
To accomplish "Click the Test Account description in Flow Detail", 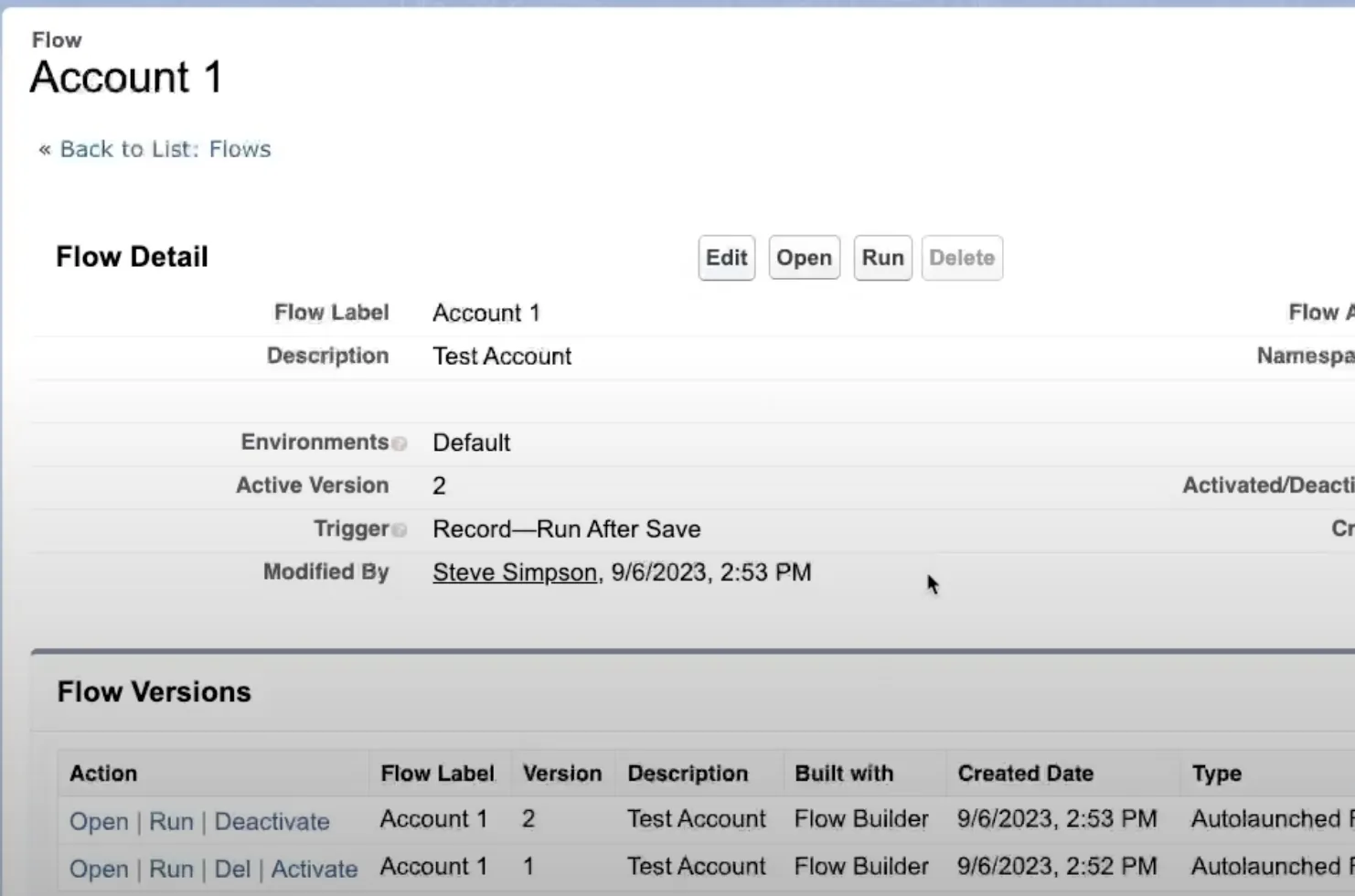I will pos(502,356).
